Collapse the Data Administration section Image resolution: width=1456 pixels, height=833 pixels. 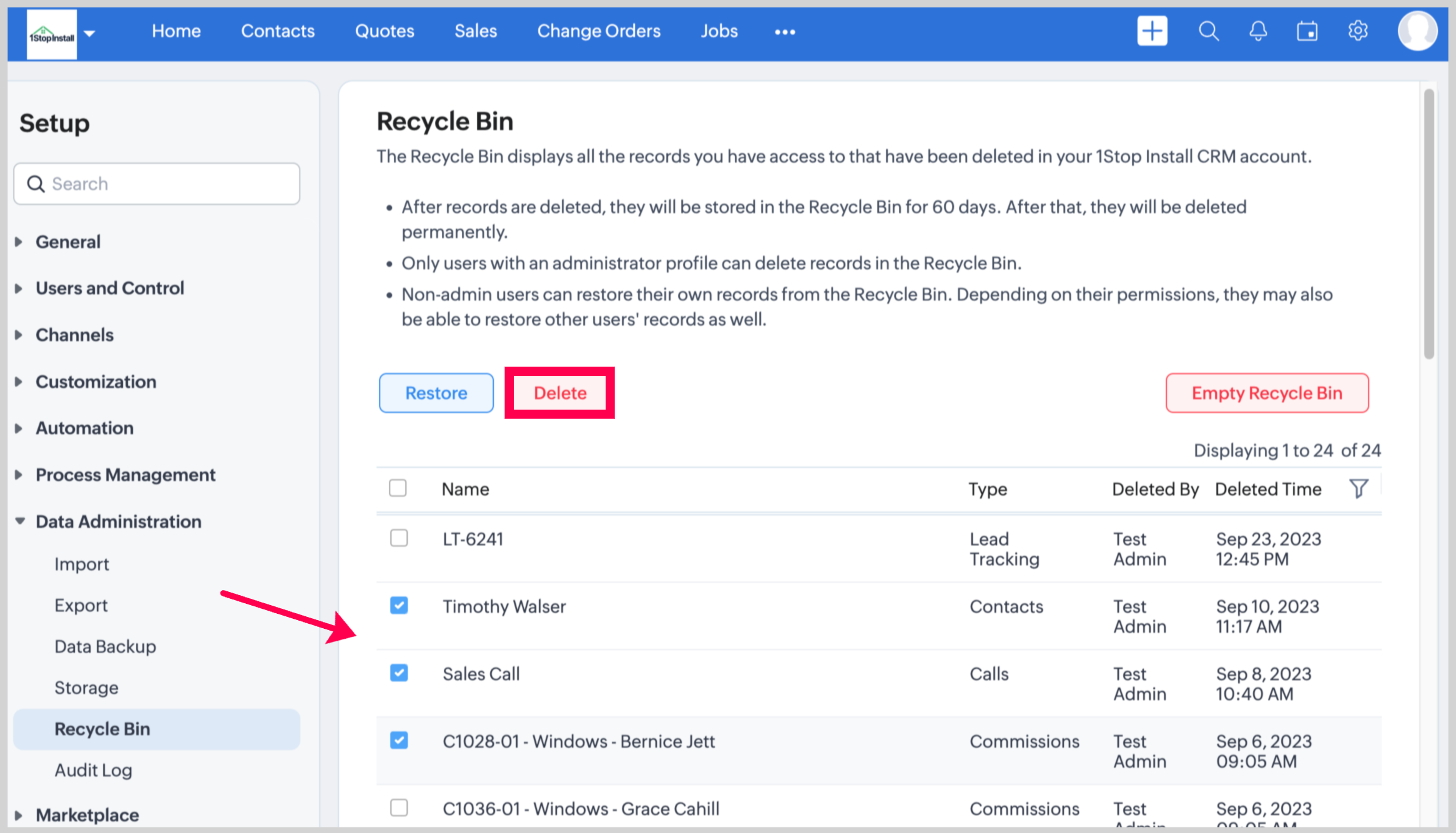click(x=118, y=521)
